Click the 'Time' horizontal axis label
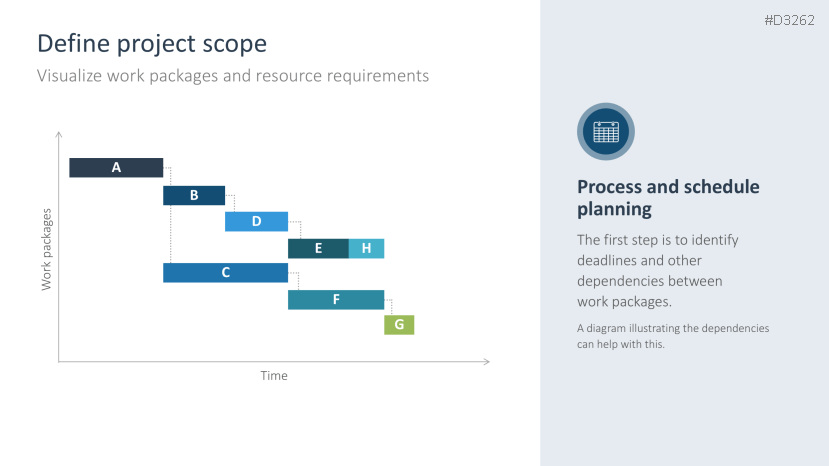 coord(274,376)
